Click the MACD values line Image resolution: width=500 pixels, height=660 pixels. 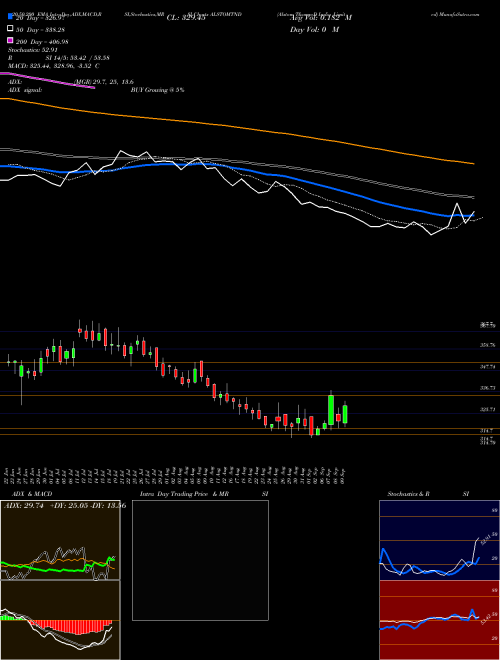54,66
